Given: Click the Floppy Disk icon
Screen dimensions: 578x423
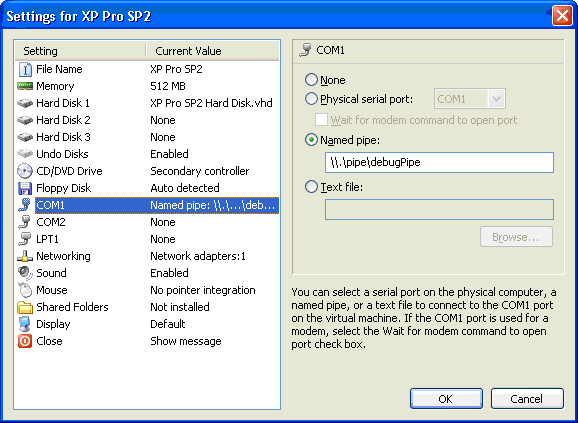Looking at the screenshot, I should point(25,188).
